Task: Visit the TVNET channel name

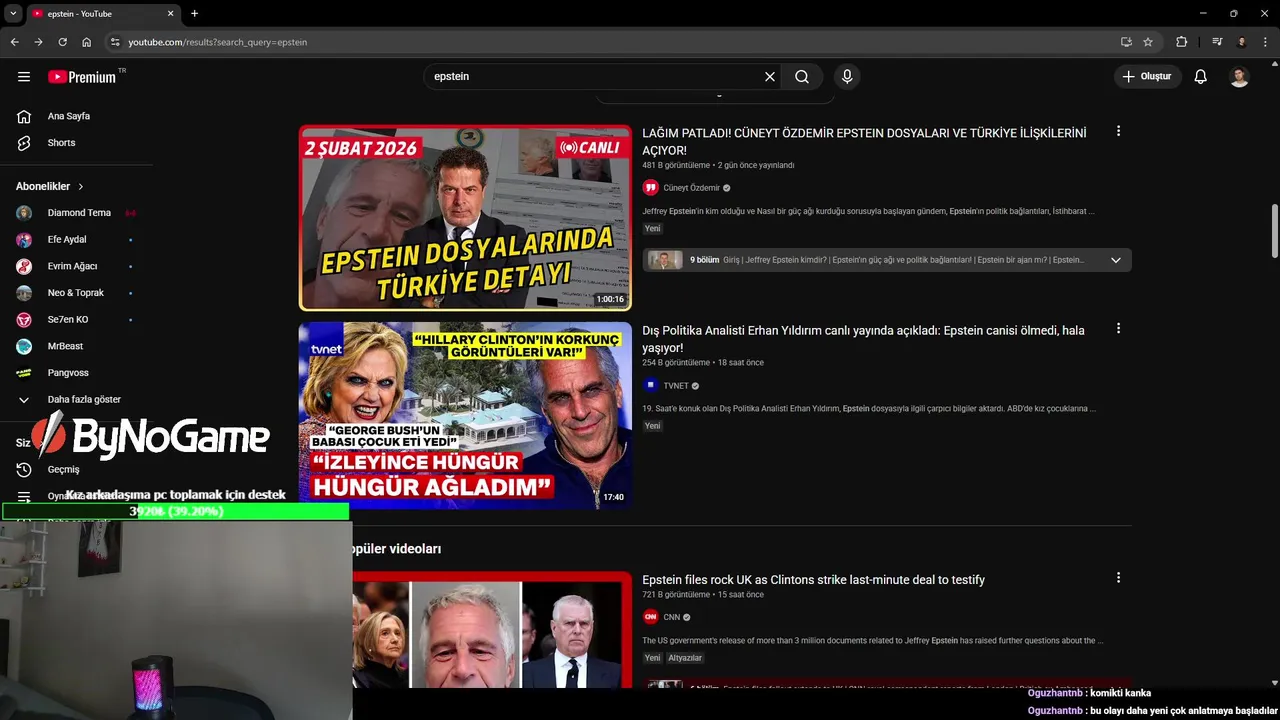Action: [675, 386]
